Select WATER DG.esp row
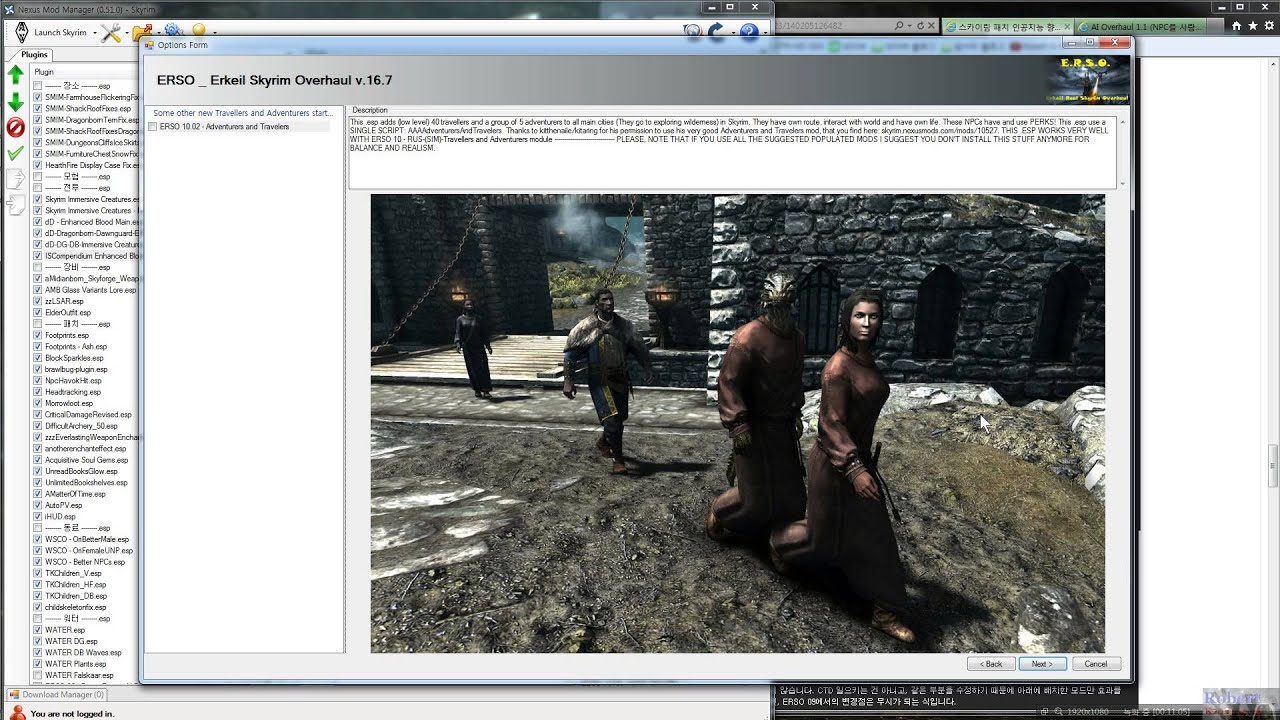The height and width of the screenshot is (720, 1280). (71, 641)
